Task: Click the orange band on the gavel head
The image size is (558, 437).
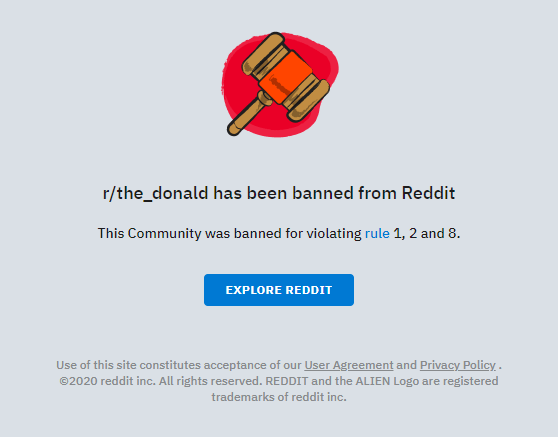Action: (285, 77)
